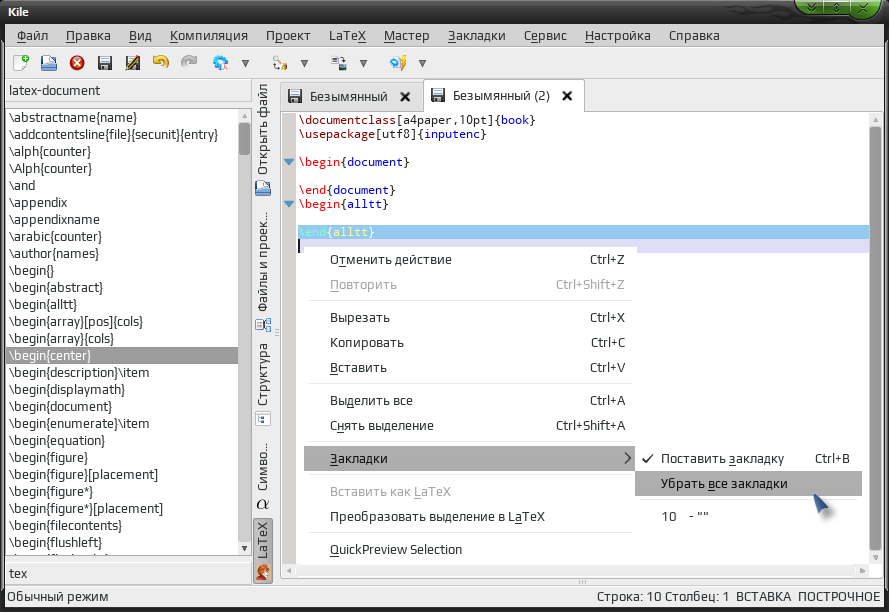Open the Настройка menu
This screenshot has height=612, width=889.
click(617, 36)
